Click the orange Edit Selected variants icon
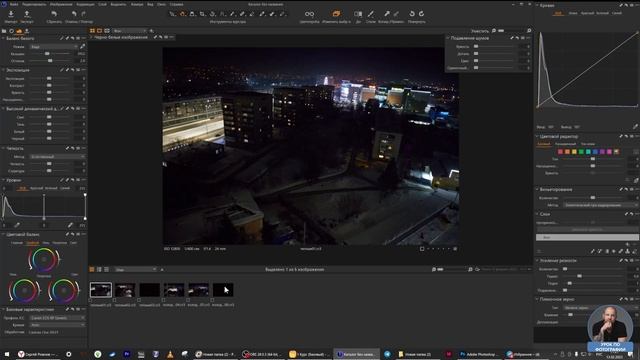This screenshot has height=360, width=640. [336, 14]
